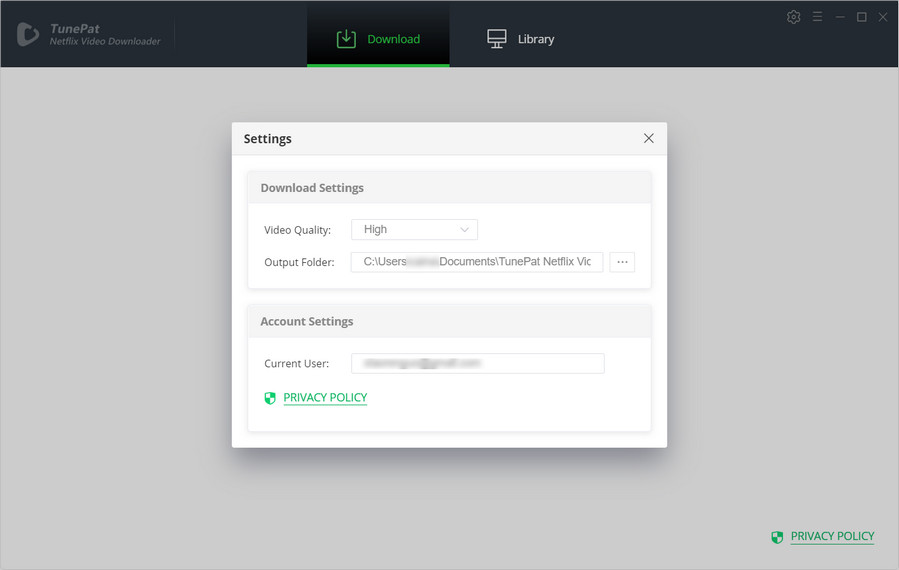Click the Settings dialog title
The width and height of the screenshot is (899, 570).
268,139
